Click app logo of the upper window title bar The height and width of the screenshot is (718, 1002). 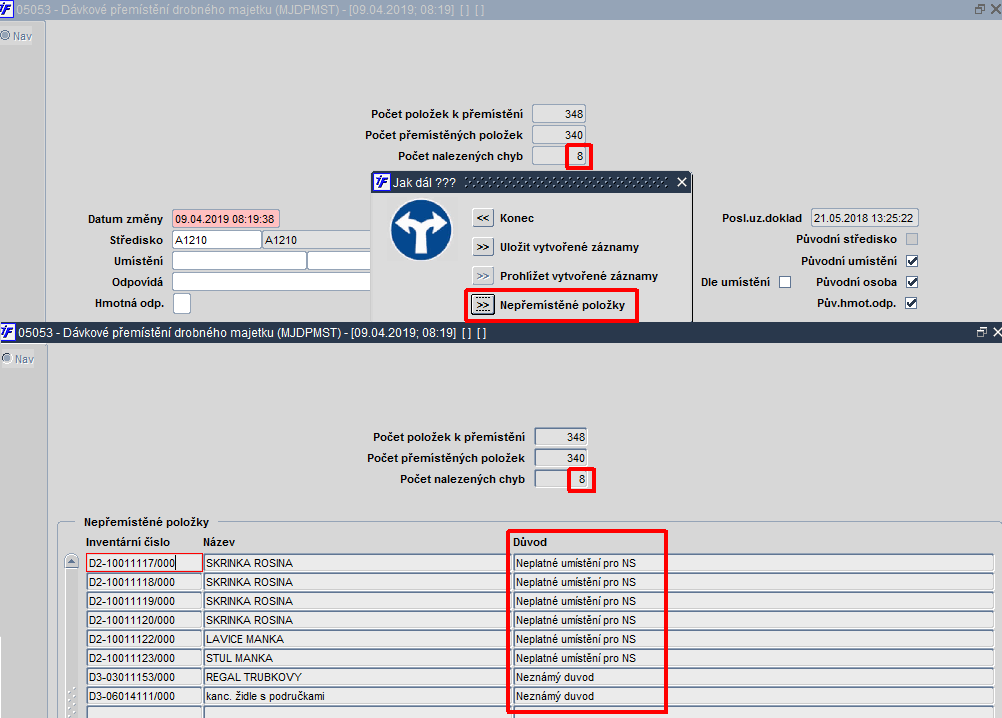(6, 9)
